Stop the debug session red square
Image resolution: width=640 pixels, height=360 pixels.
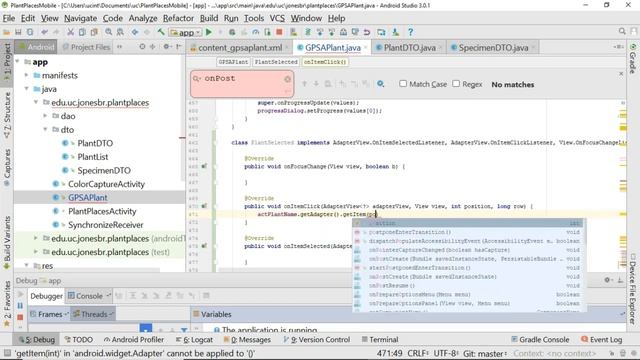click(x=20, y=317)
